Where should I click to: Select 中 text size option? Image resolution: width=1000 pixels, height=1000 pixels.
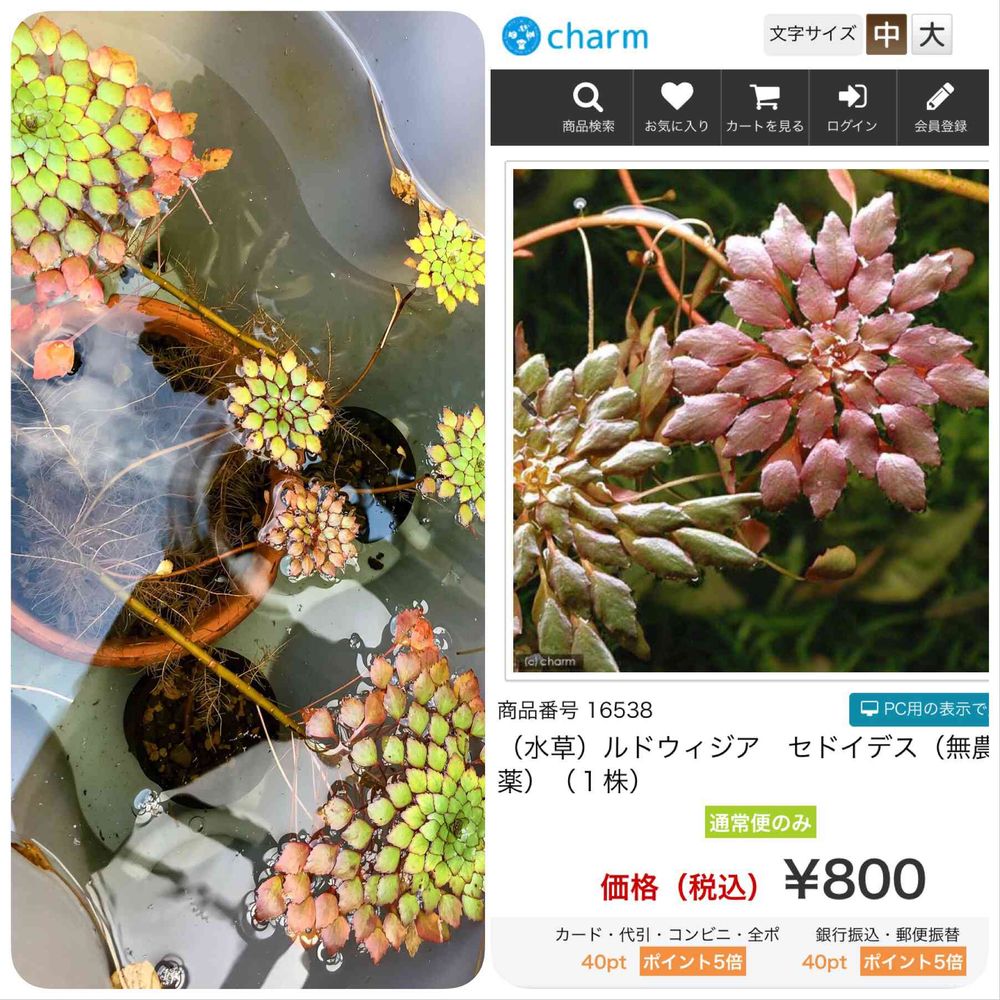(x=886, y=34)
